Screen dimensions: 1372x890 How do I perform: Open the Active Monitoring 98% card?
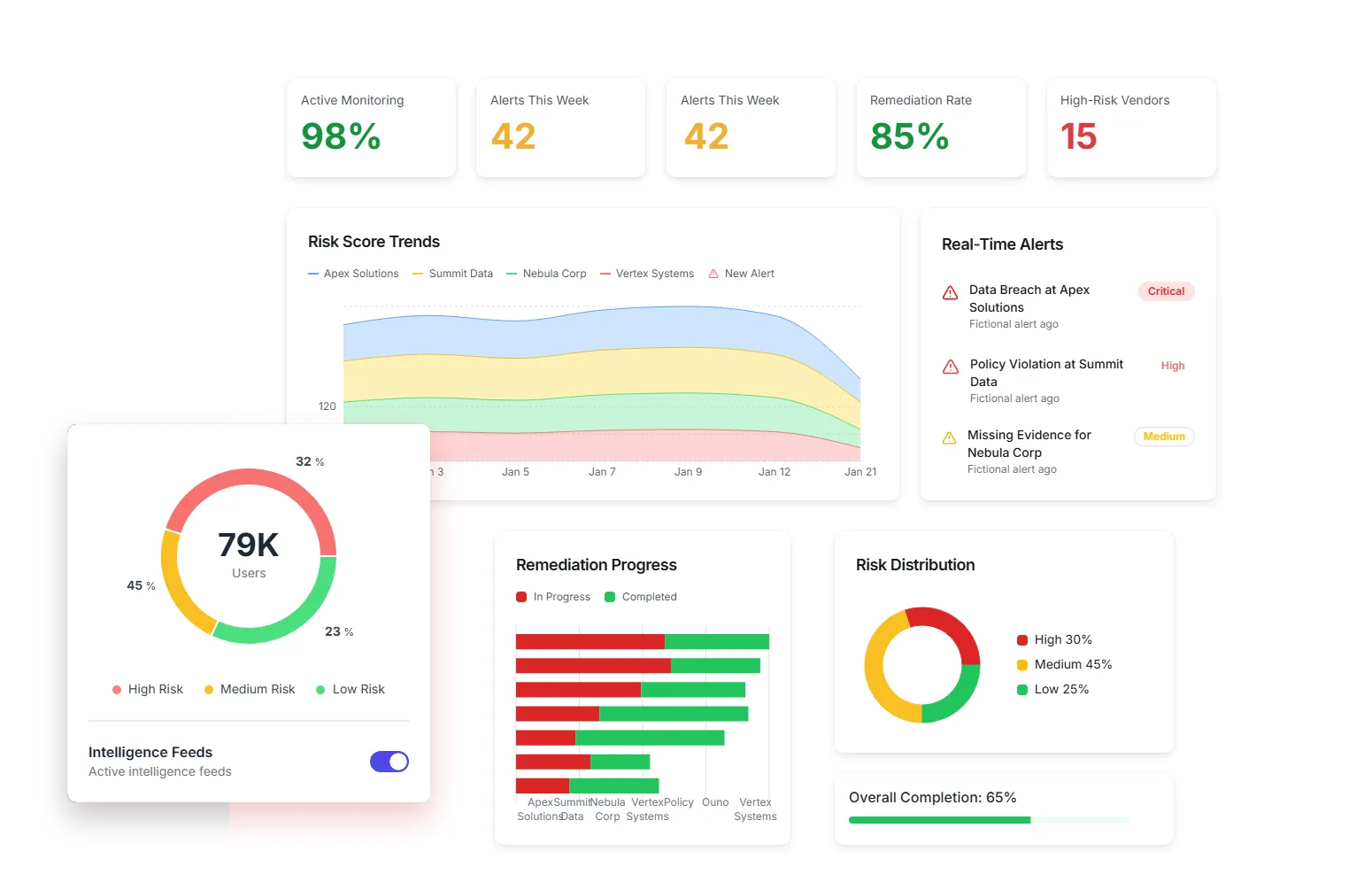371,128
